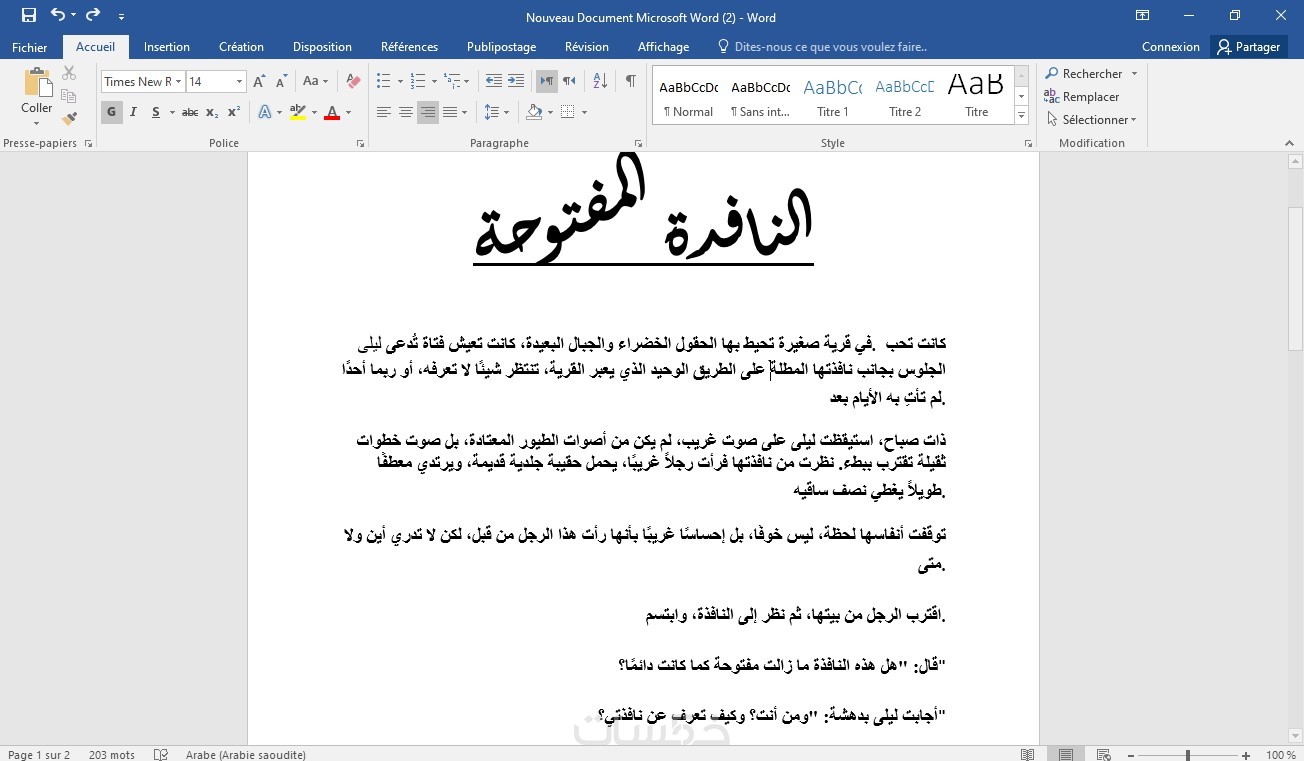The image size is (1304, 761).
Task: Expand the full styles gallery
Action: (x=1021, y=117)
